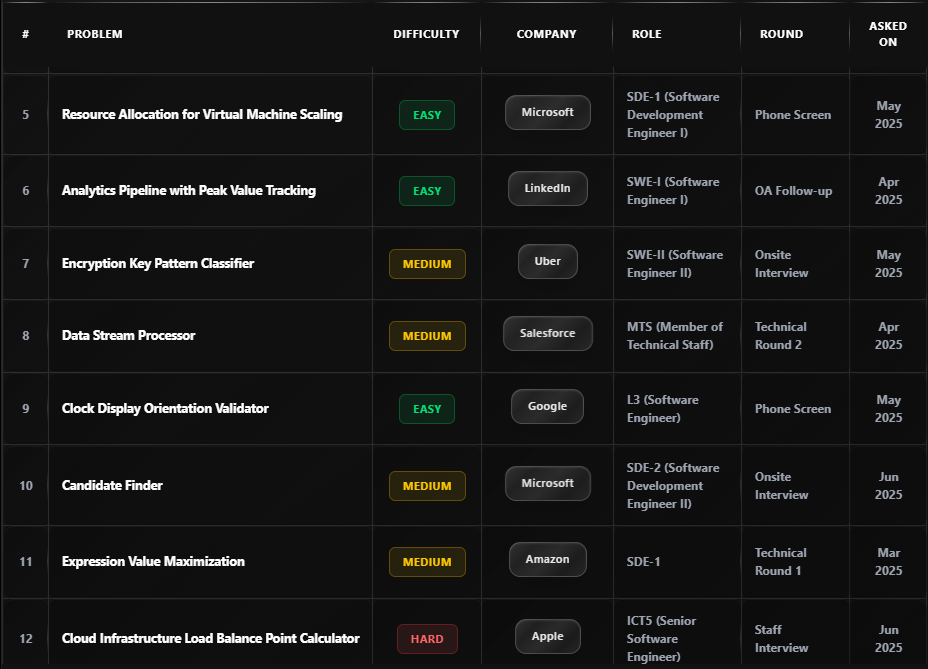The image size is (928, 669).
Task: Click the Google company tag
Action: tap(547, 407)
